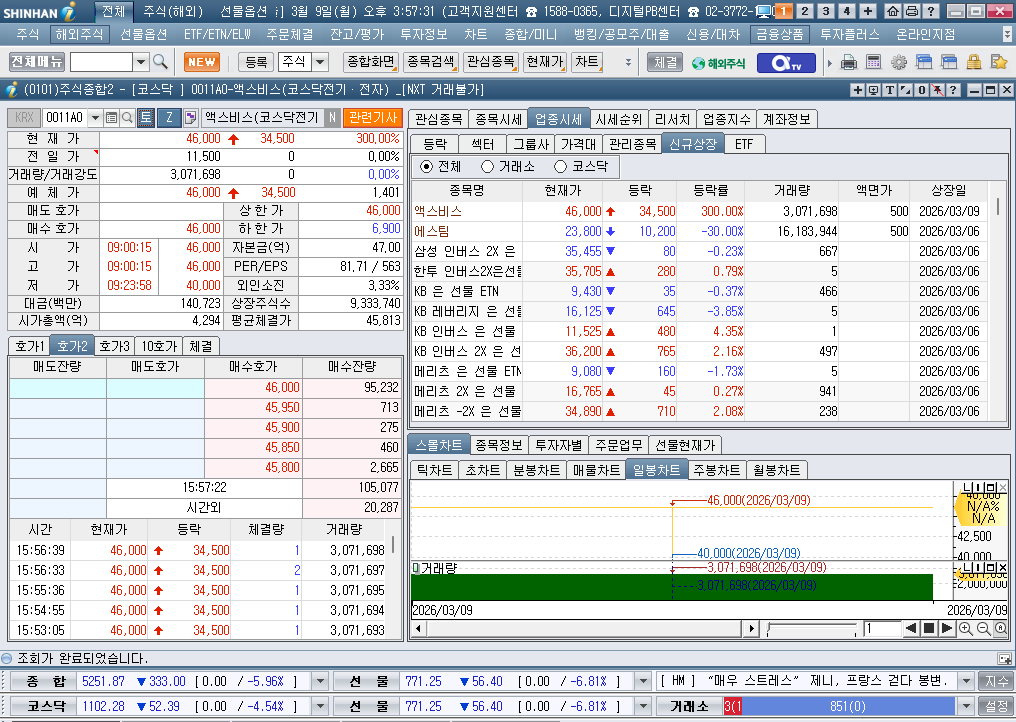
Task: Click the home icon in the title bar
Action: coord(893,11)
